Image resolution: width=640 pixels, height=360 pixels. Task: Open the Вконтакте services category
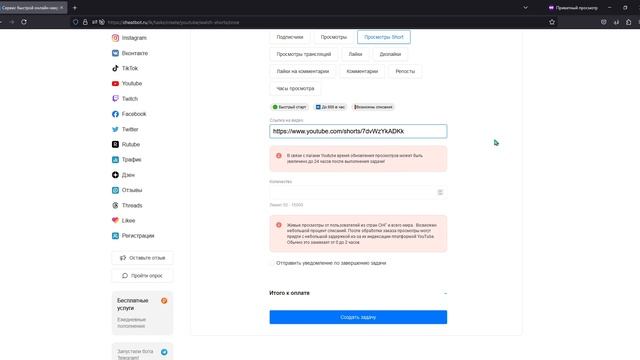click(130, 53)
